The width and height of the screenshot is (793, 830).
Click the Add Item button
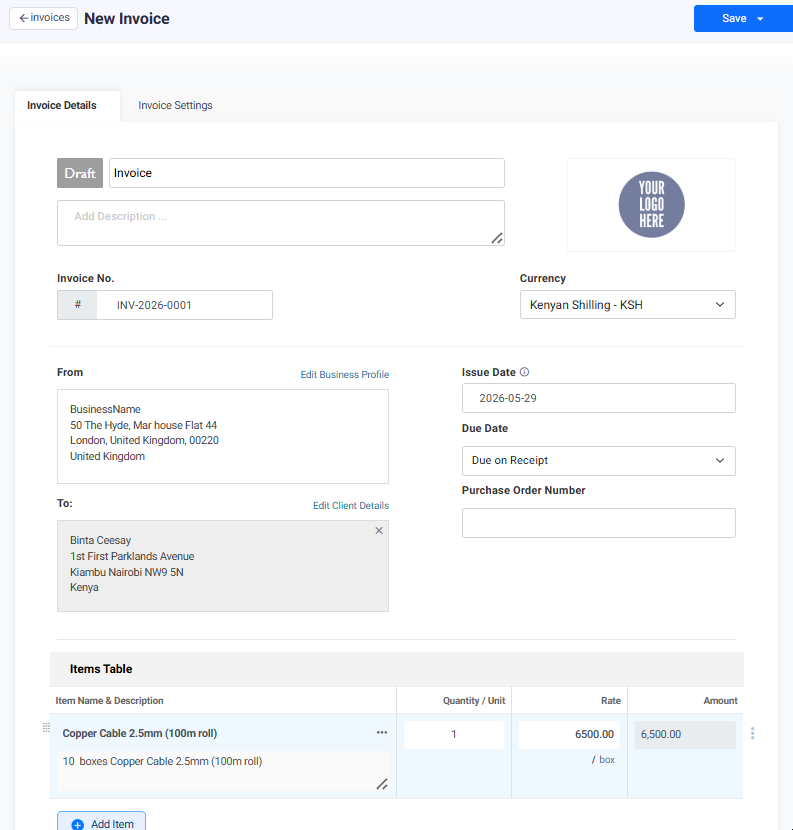(101, 822)
